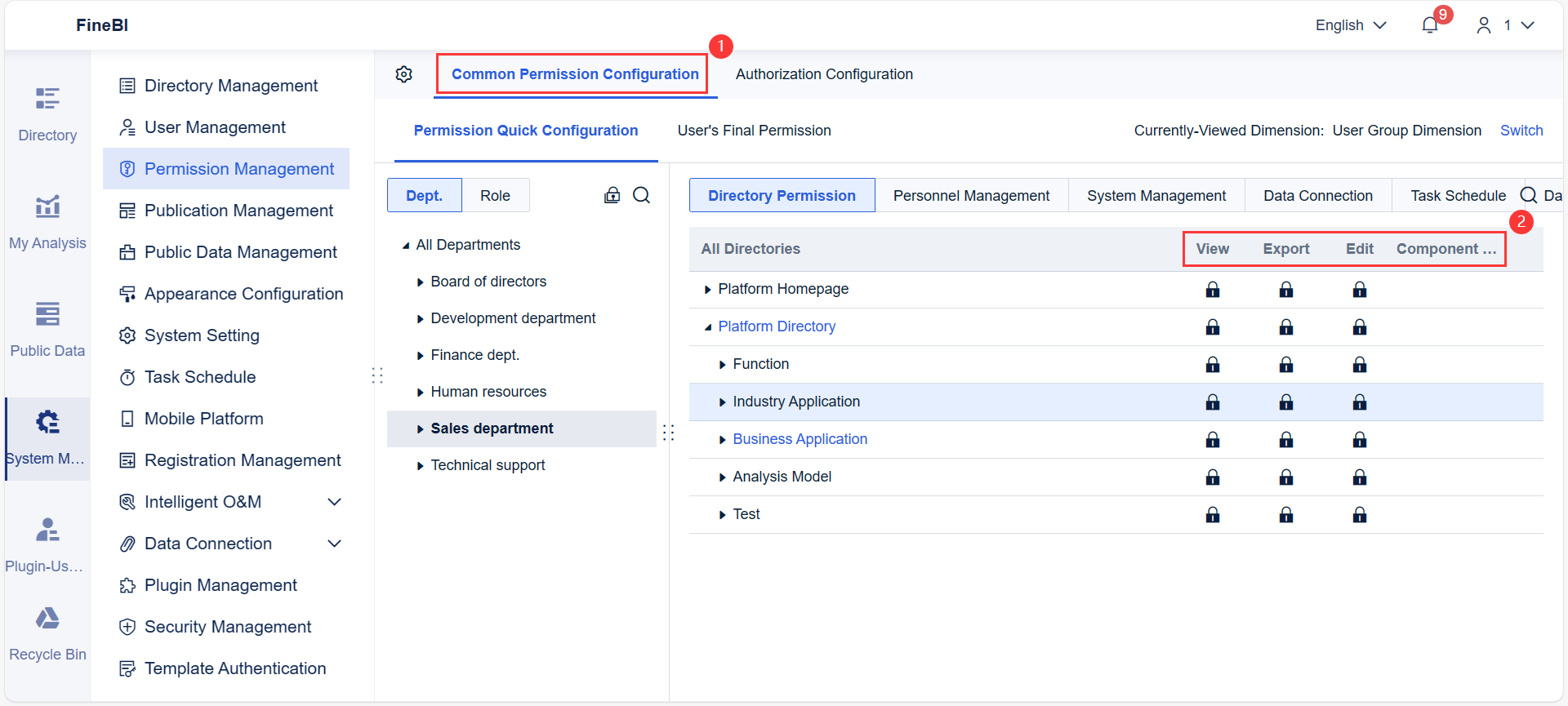Open Public Data in the sidebar

[x=47, y=329]
